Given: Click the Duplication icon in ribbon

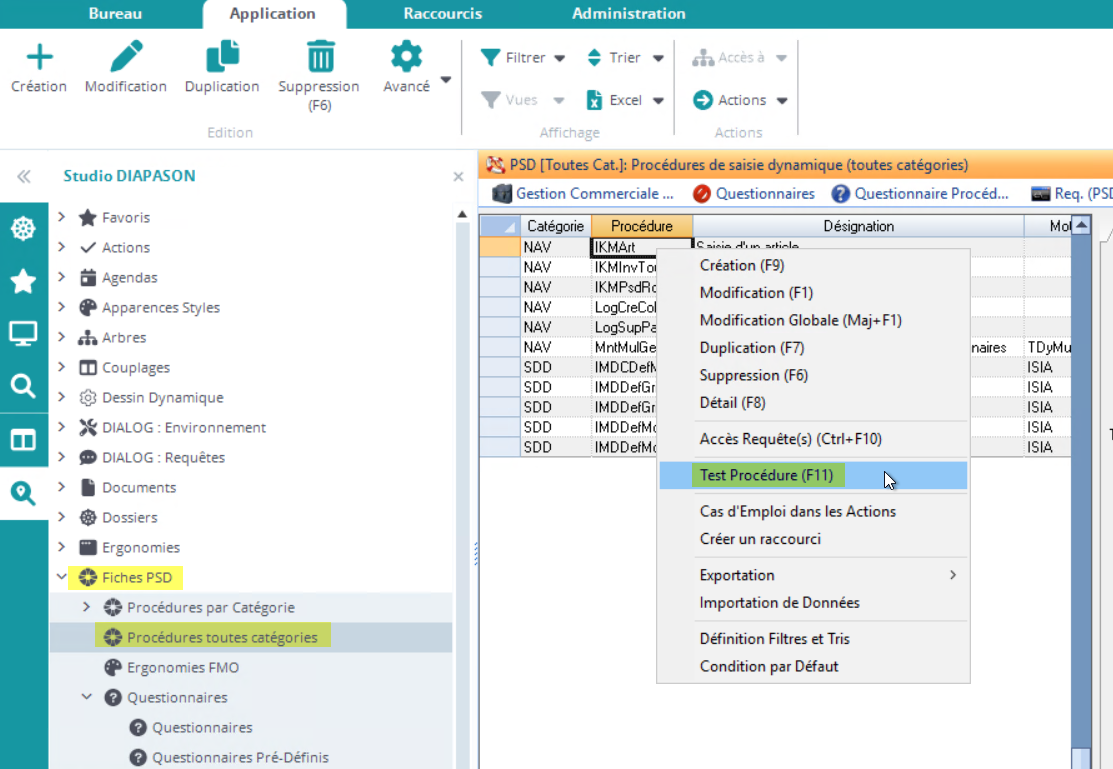Looking at the screenshot, I should coord(222,57).
